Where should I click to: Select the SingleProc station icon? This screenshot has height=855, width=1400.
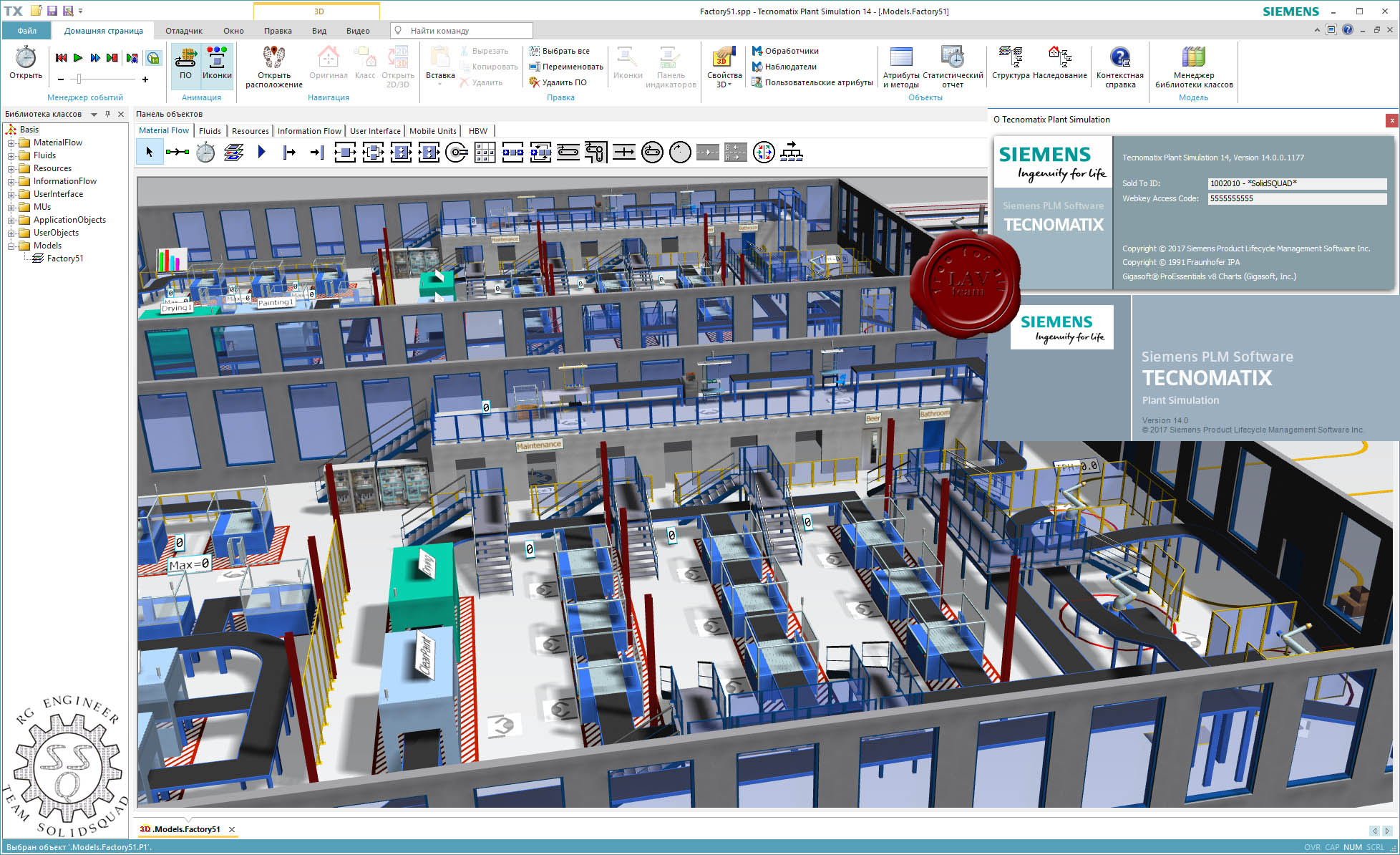click(345, 152)
